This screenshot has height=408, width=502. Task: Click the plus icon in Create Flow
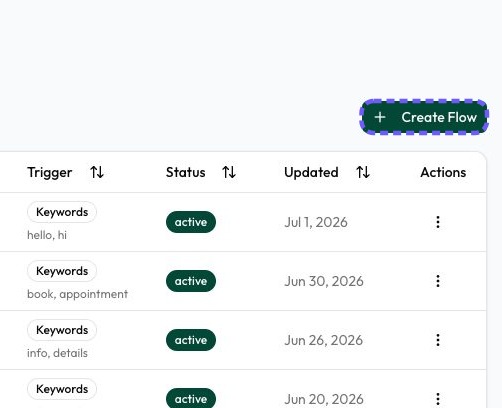380,117
